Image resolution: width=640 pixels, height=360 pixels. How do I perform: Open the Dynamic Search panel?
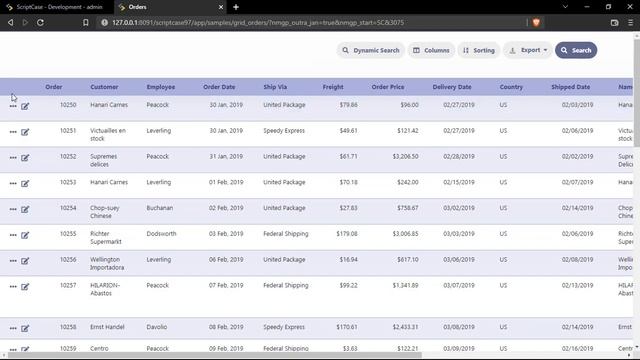pos(370,50)
